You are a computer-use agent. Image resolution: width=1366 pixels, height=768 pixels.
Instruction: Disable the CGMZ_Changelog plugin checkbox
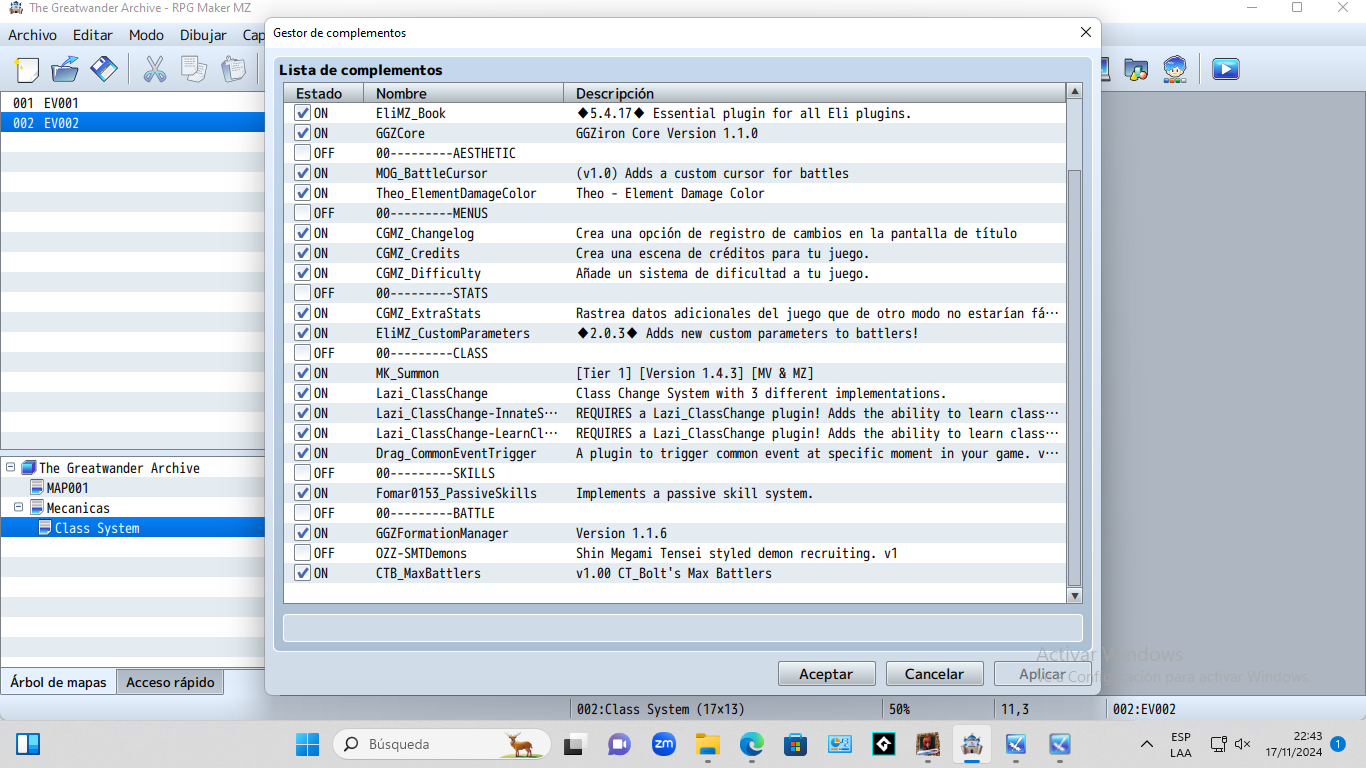(302, 233)
